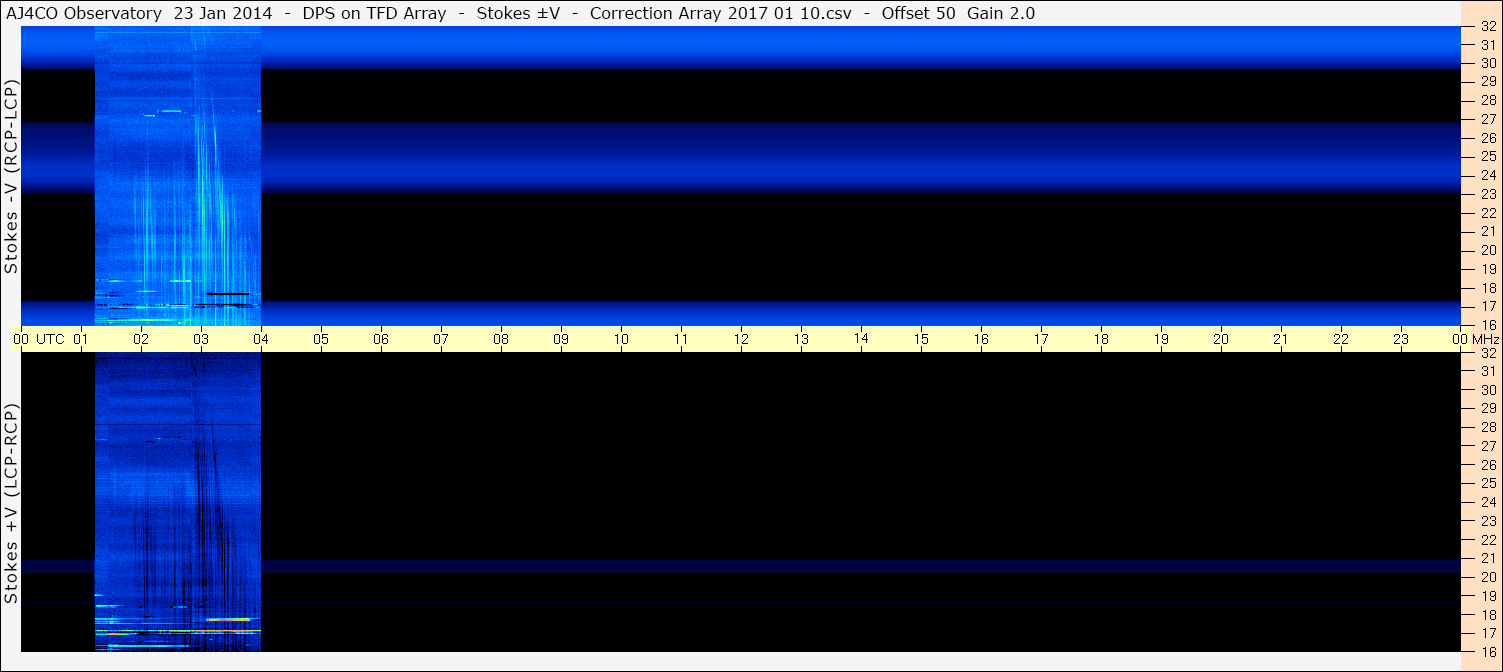1503x672 pixels.
Task: Click the 23 hour marker on time axis
Action: point(1401,339)
